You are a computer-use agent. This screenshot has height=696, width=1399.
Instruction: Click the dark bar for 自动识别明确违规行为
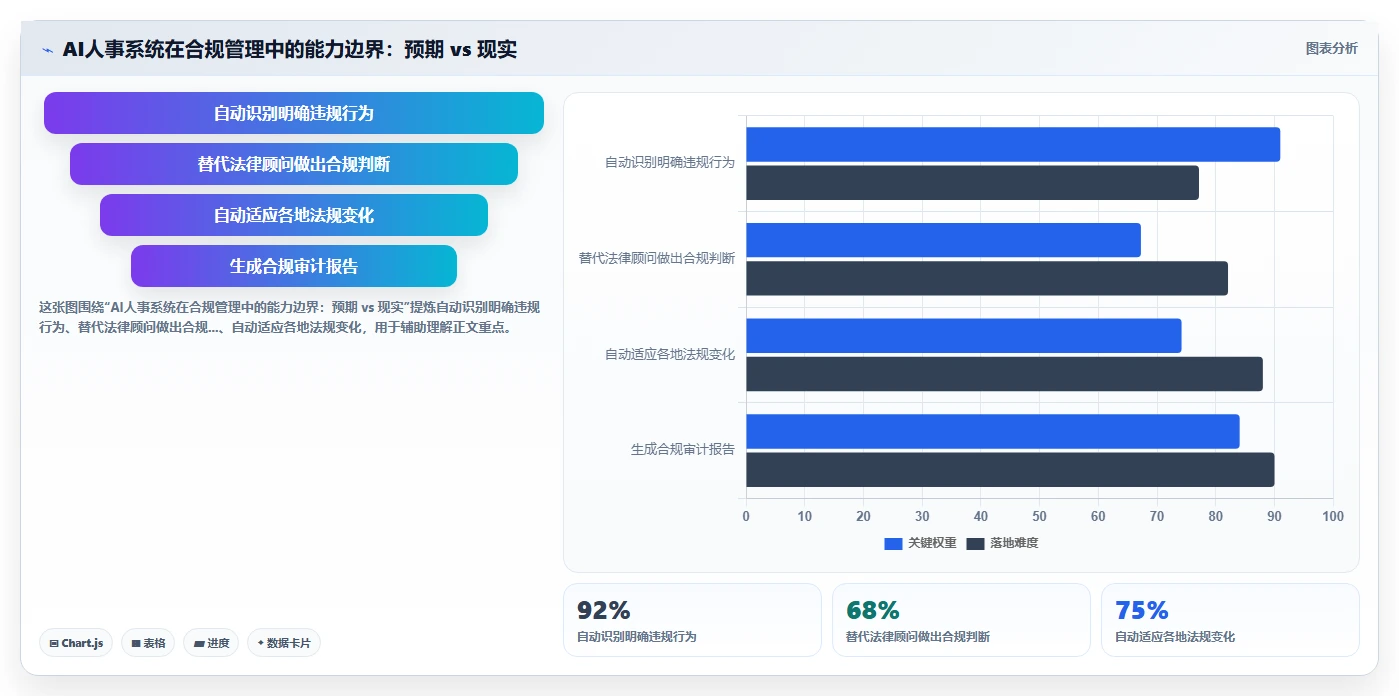(972, 182)
